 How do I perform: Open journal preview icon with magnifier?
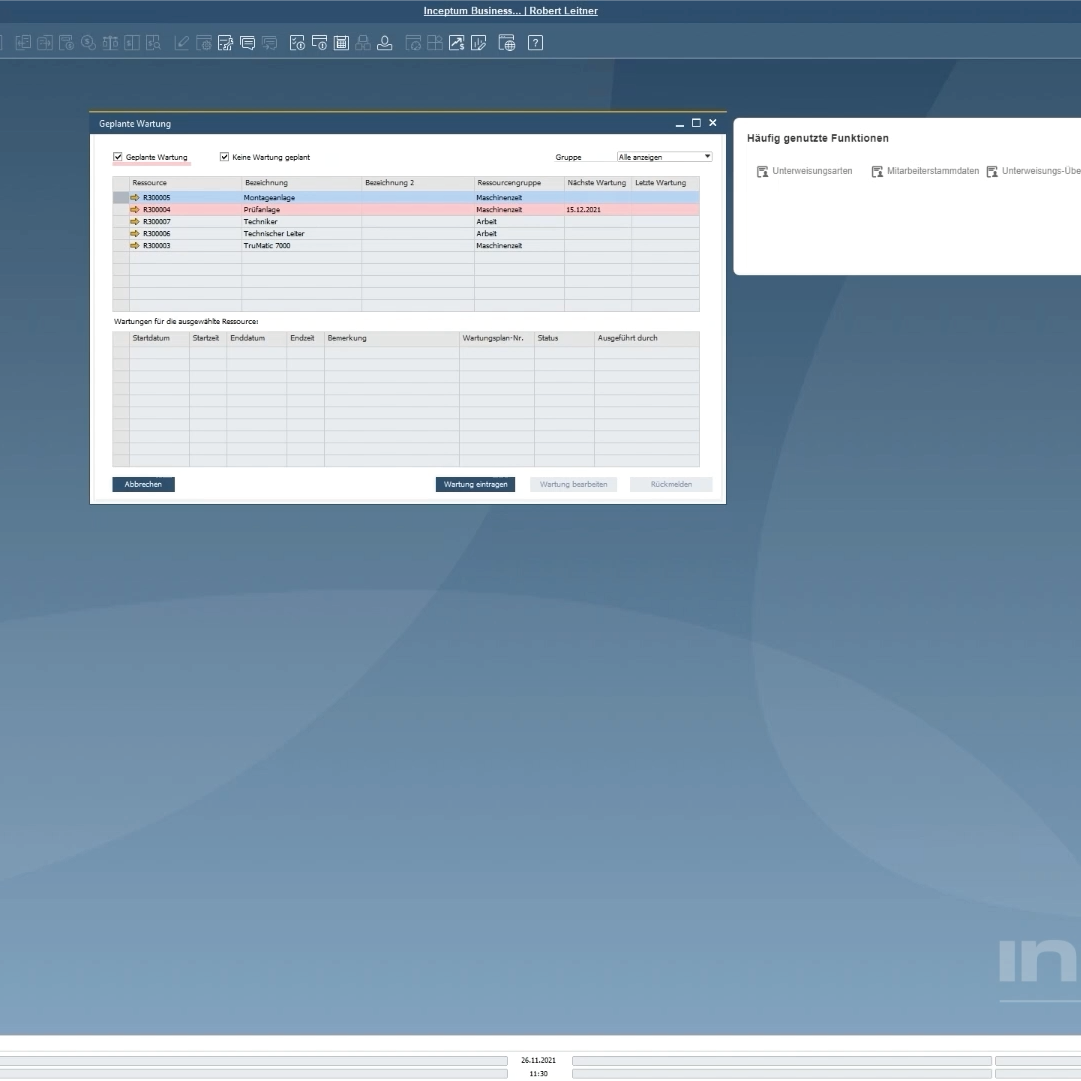pos(154,43)
